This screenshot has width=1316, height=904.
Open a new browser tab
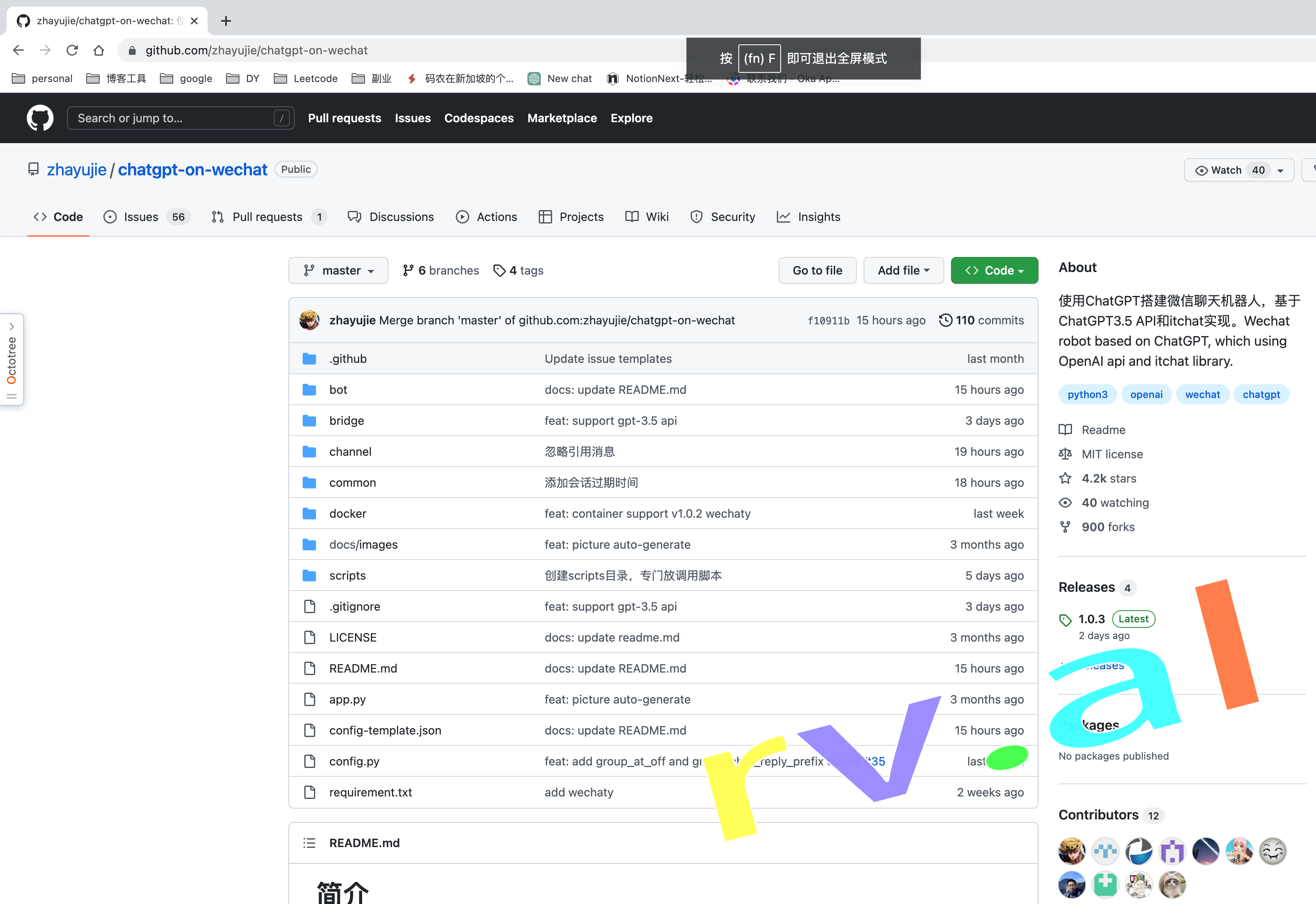pyautogui.click(x=226, y=21)
